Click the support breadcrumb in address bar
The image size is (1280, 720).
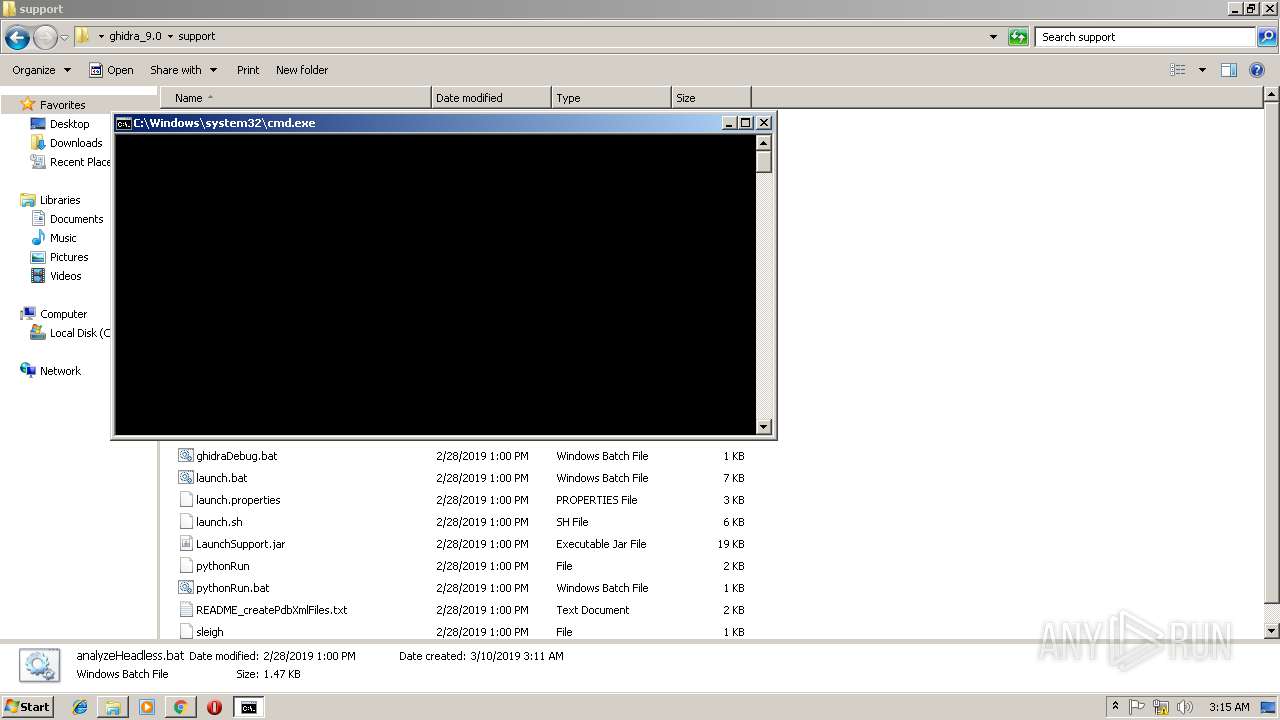click(x=196, y=37)
